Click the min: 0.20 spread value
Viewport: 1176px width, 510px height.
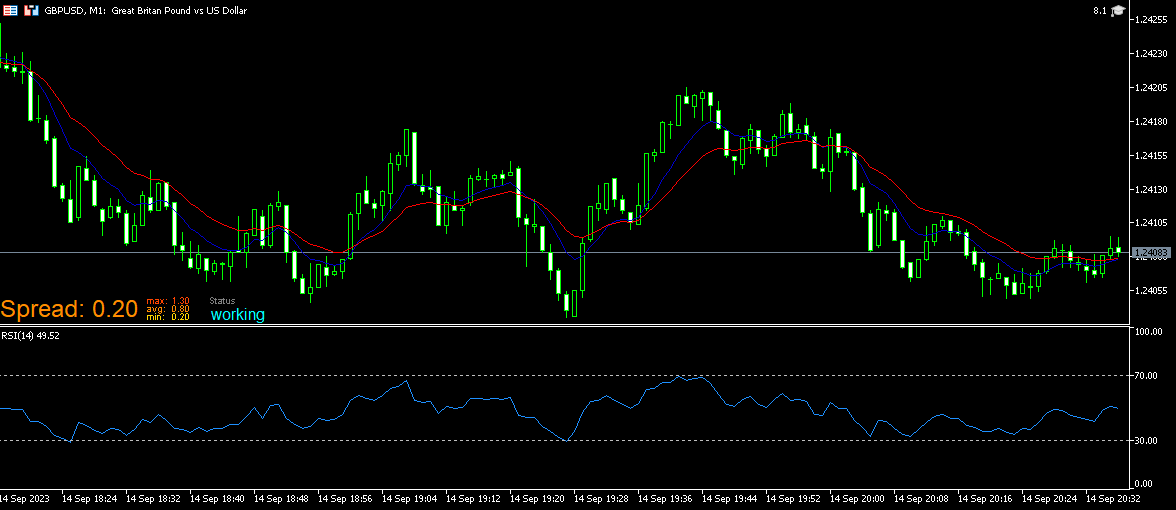pyautogui.click(x=167, y=316)
